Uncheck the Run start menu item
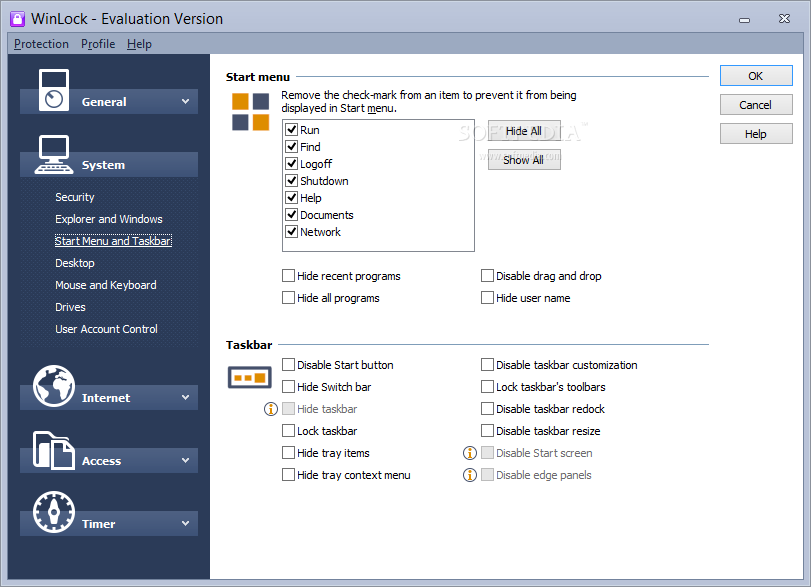 pos(292,129)
